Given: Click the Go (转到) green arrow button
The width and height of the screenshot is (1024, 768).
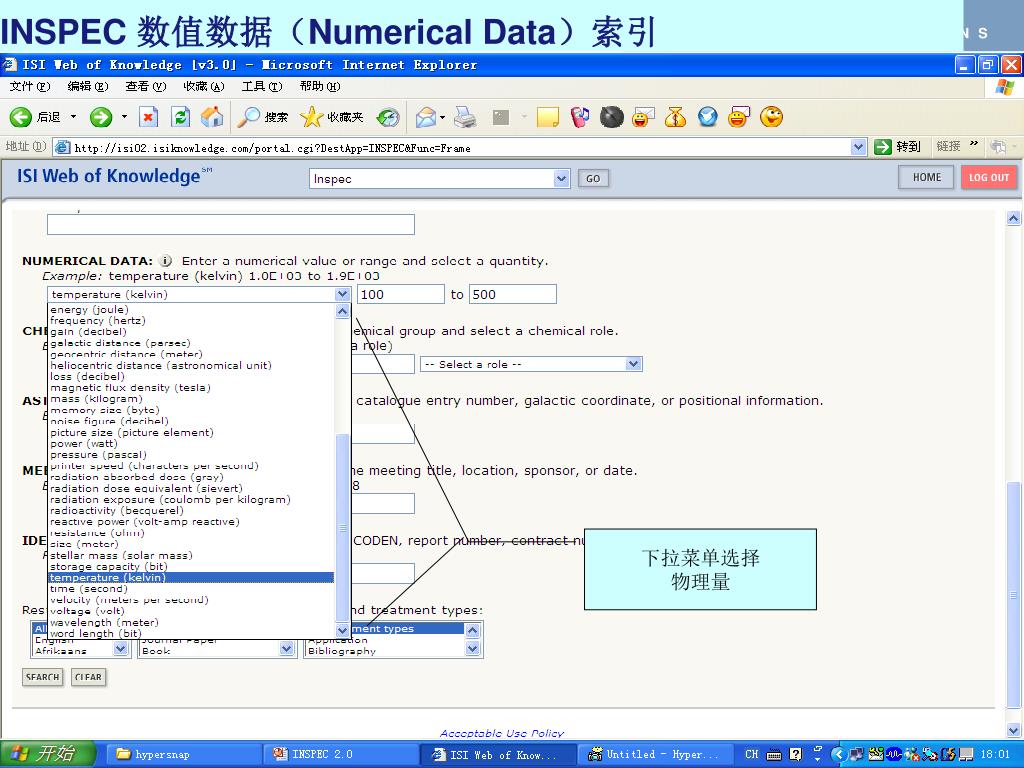Looking at the screenshot, I should tap(897, 147).
